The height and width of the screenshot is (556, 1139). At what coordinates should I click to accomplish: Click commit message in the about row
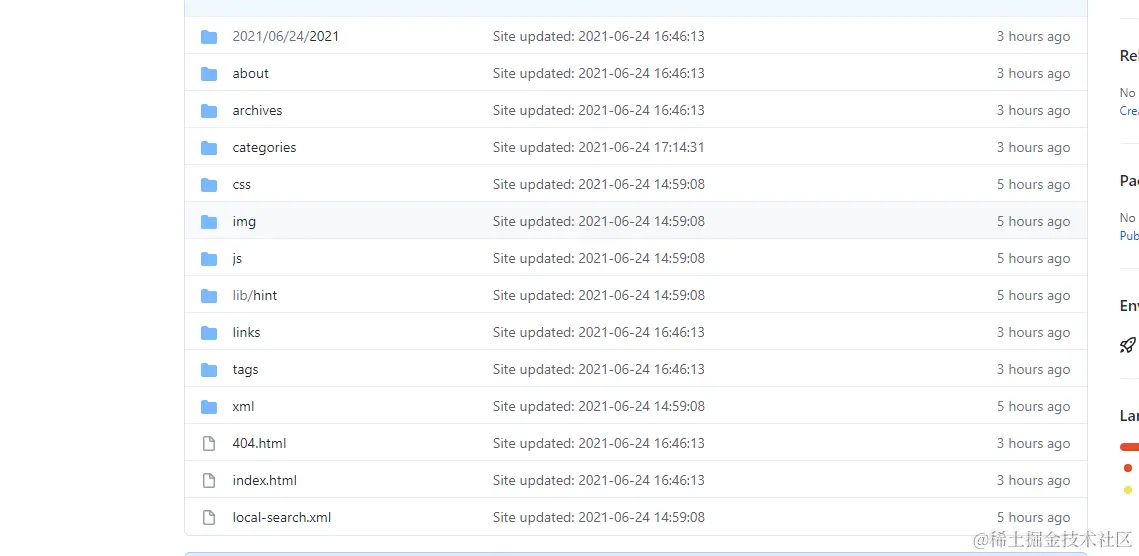[599, 73]
